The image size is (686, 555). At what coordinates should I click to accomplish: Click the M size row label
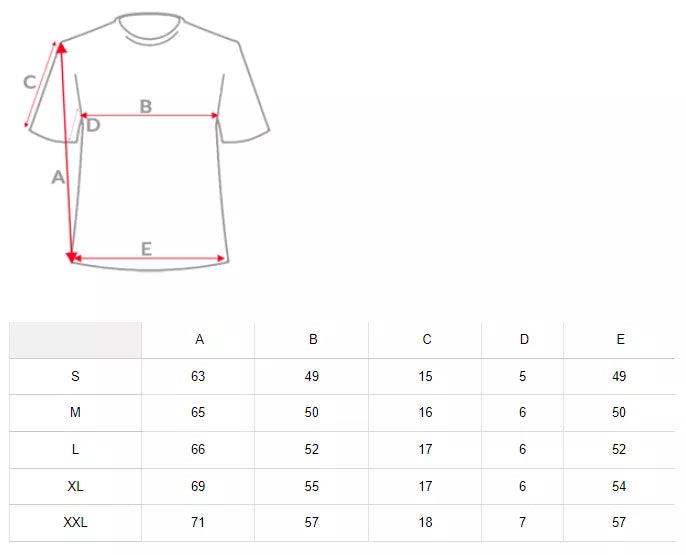click(75, 413)
